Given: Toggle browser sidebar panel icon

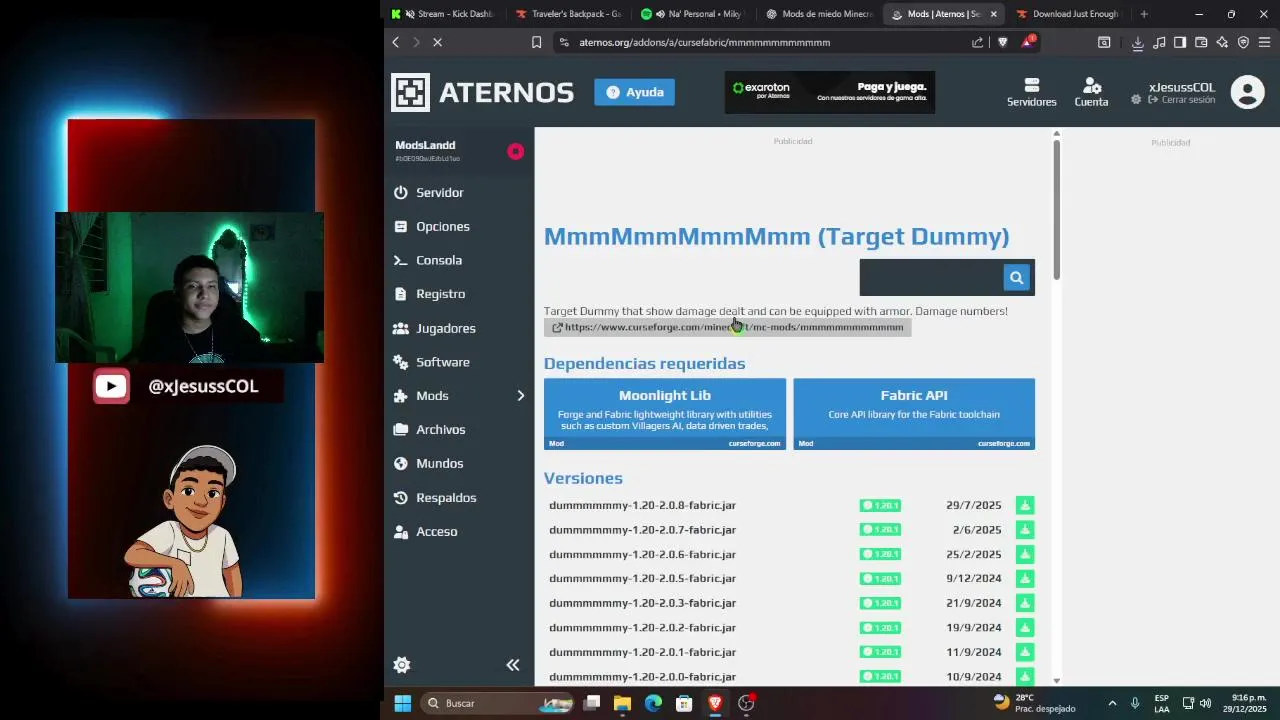Looking at the screenshot, I should click(x=1180, y=42).
